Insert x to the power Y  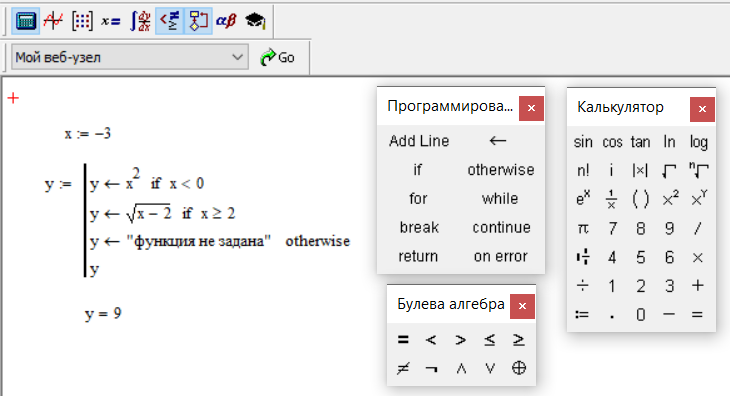click(x=699, y=199)
